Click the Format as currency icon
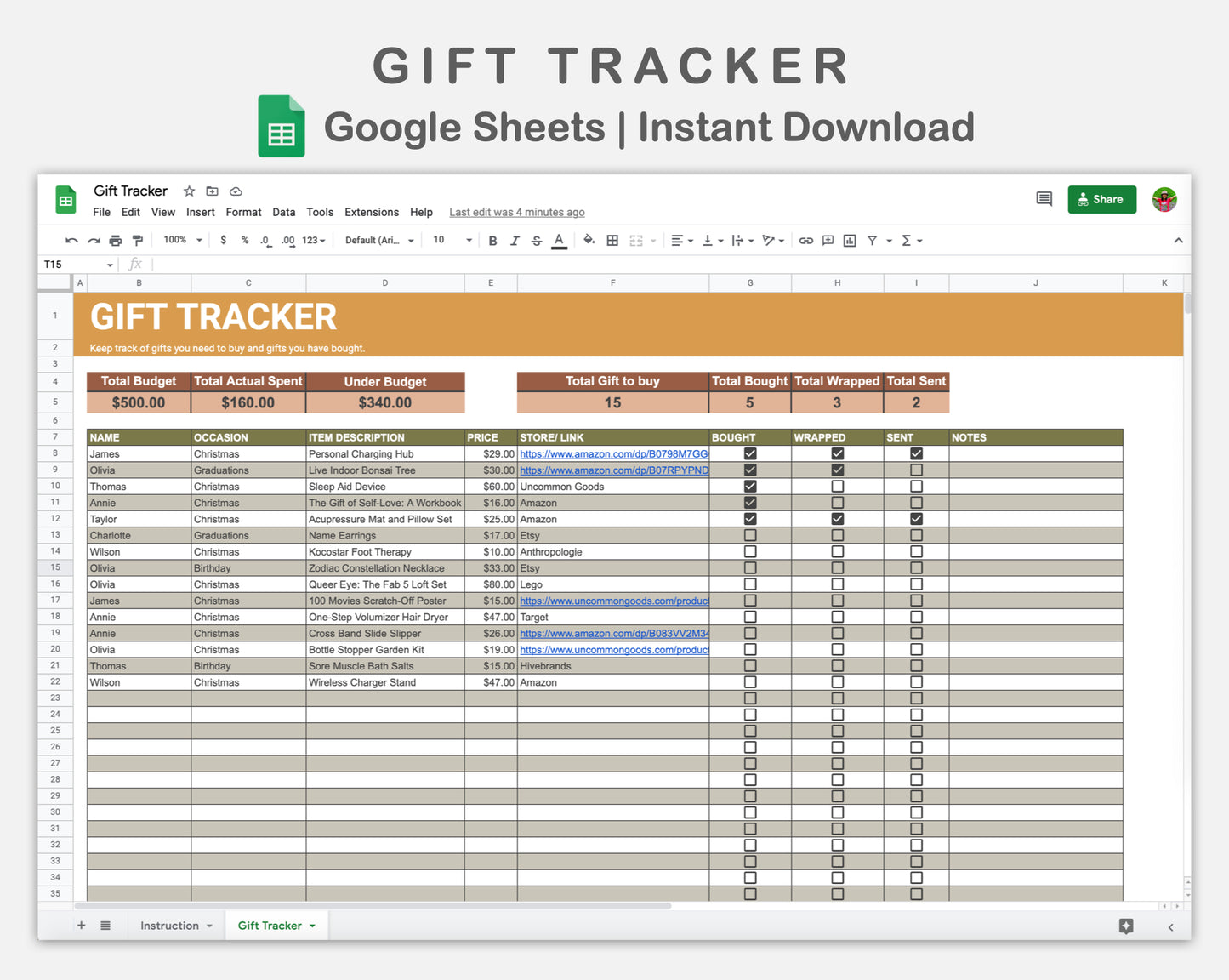Viewport: 1229px width, 980px height. [x=223, y=241]
